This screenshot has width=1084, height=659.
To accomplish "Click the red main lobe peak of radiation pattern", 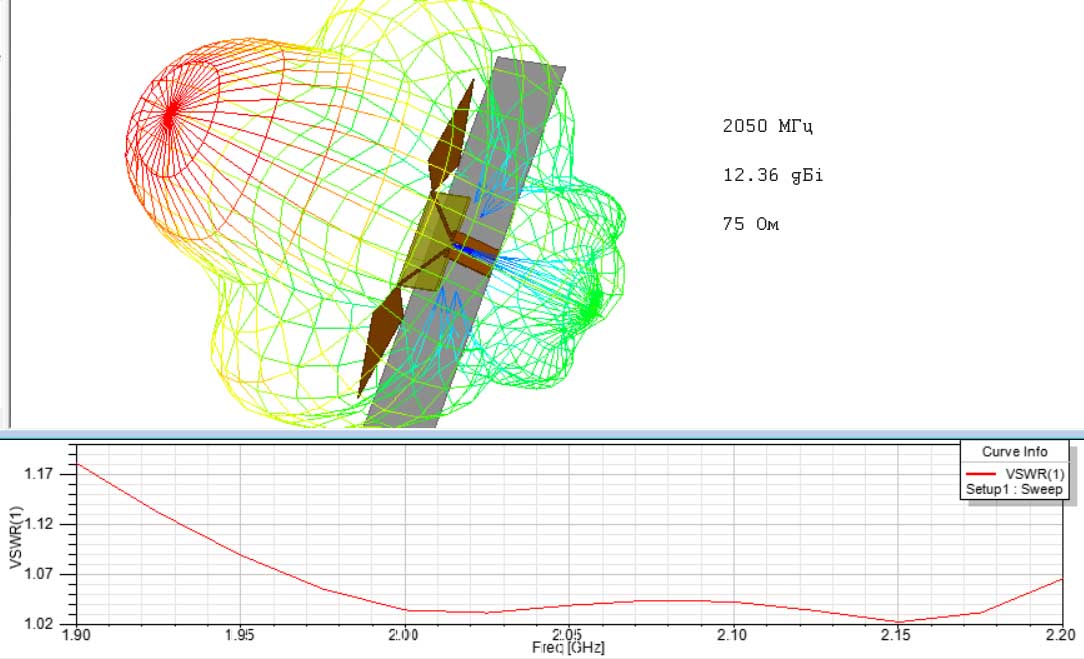I will 170,113.
